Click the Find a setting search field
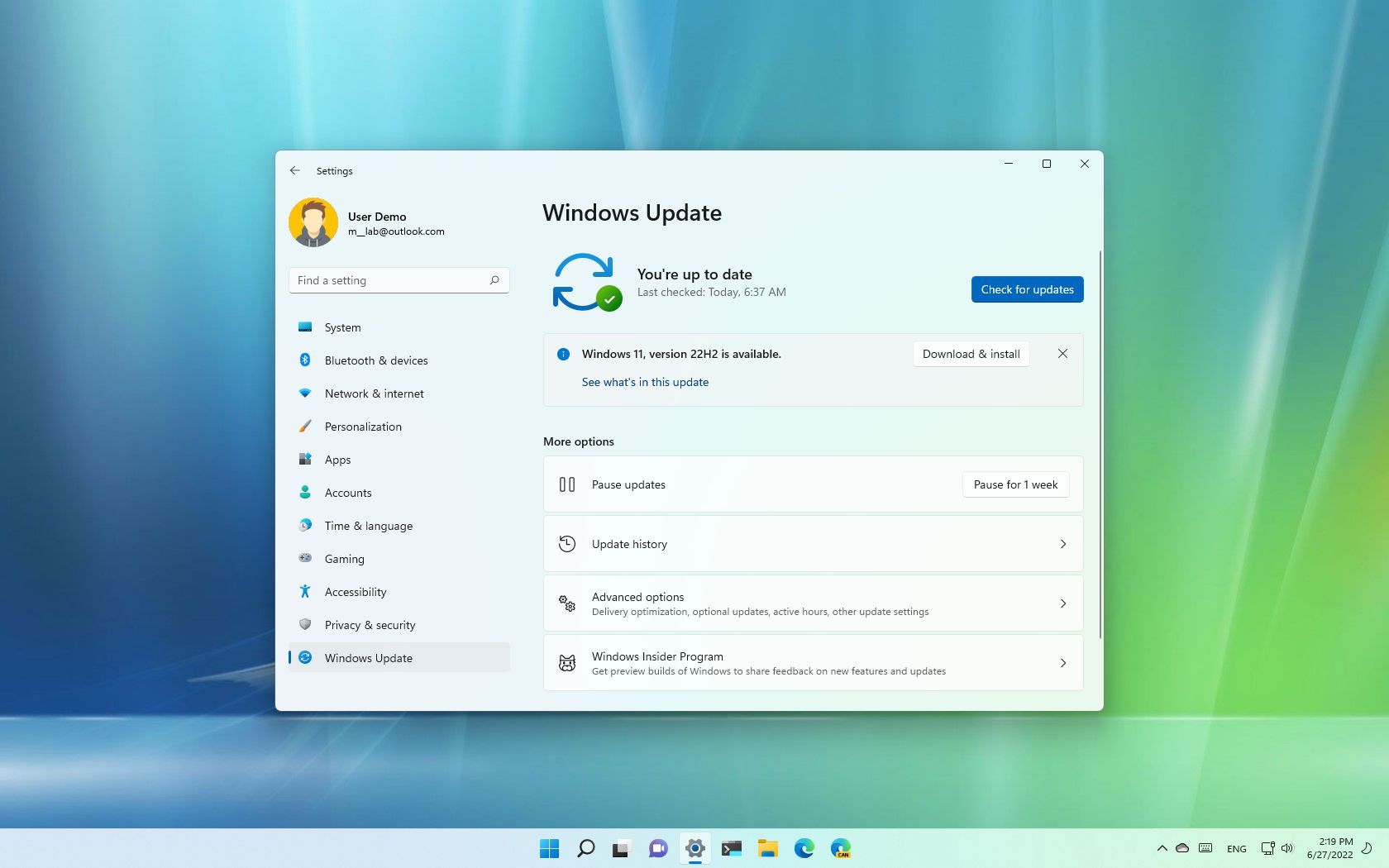Screen dimensions: 1389x868 pos(389,280)
